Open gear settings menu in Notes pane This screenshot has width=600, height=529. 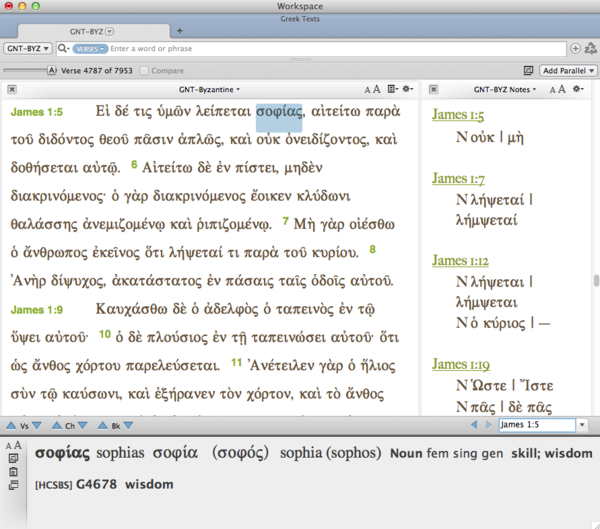pos(578,90)
